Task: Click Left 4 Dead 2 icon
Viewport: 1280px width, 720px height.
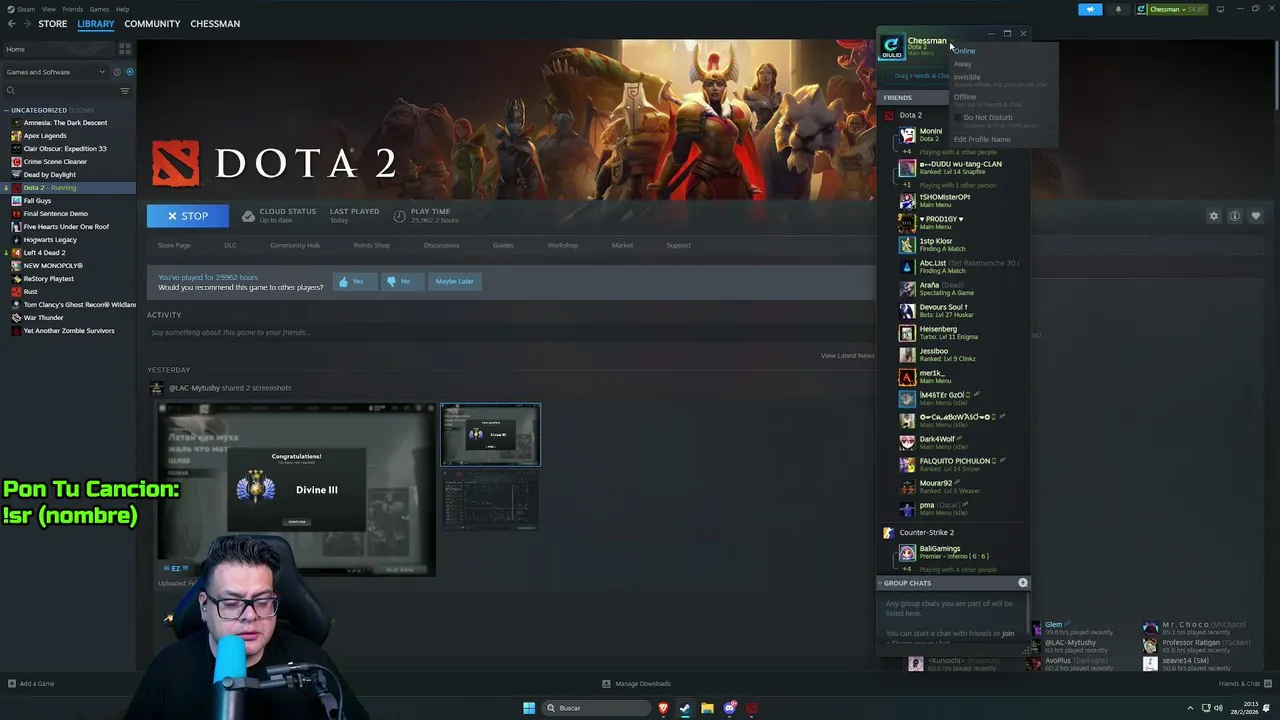Action: (x=16, y=253)
